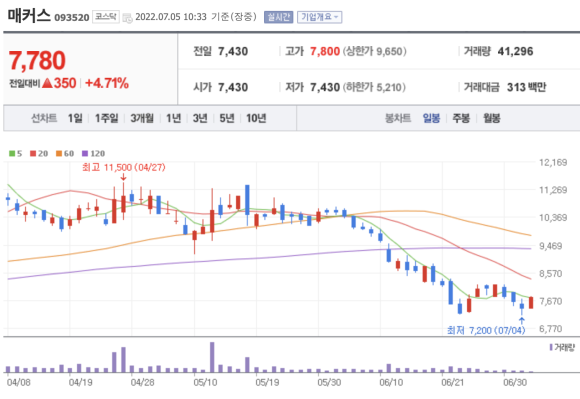
Task: Click the purple 120-day moving average legend
Action: pyautogui.click(x=93, y=153)
